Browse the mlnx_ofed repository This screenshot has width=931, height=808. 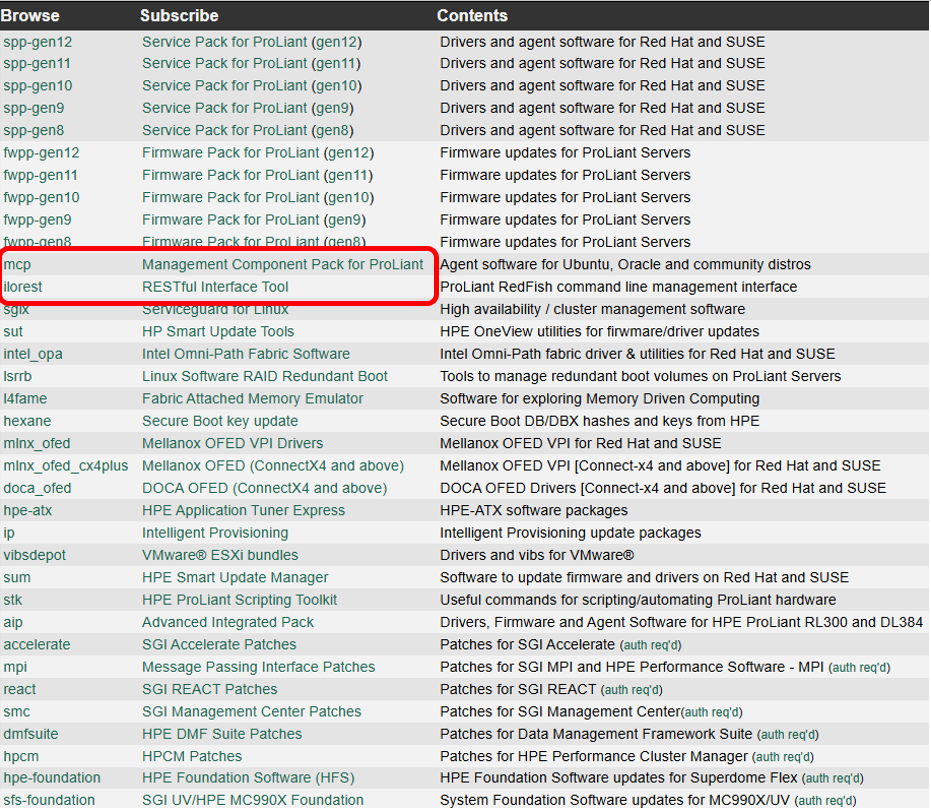click(37, 443)
